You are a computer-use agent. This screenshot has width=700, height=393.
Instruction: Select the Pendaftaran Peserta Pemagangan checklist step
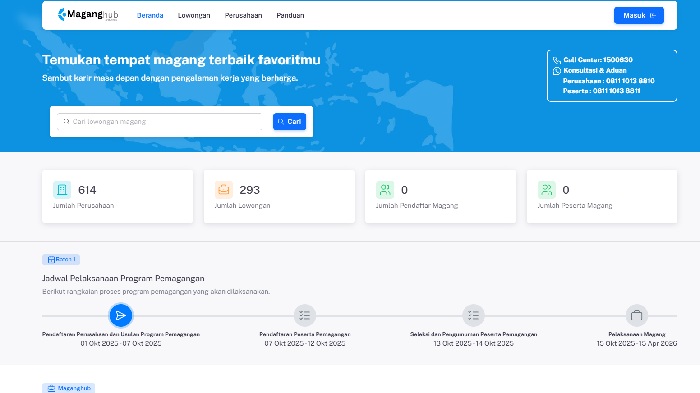[305, 316]
